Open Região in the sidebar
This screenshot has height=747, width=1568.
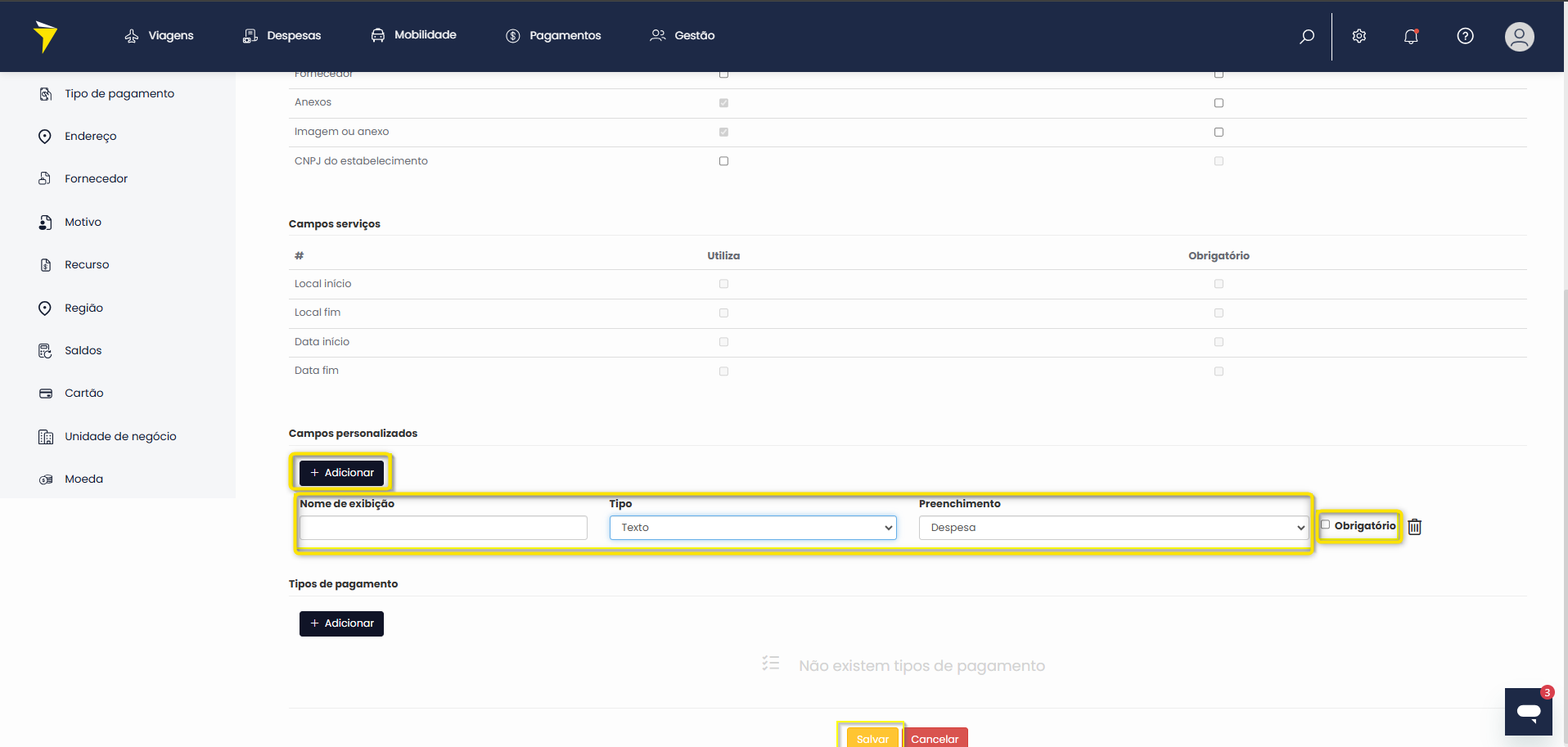(x=83, y=308)
